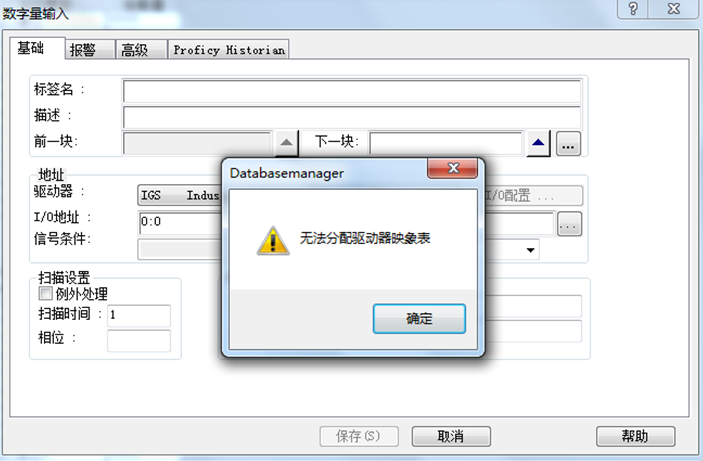
Task: Click the 扫描时间 input field
Action: coord(139,315)
